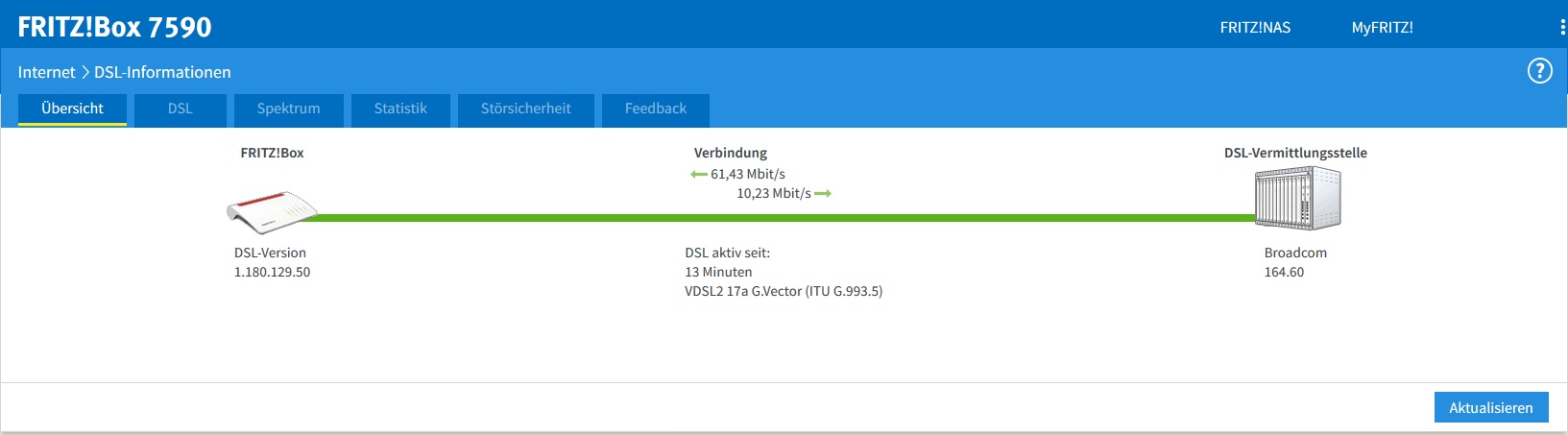Click the breadcrumb chevron separator

tap(84, 72)
